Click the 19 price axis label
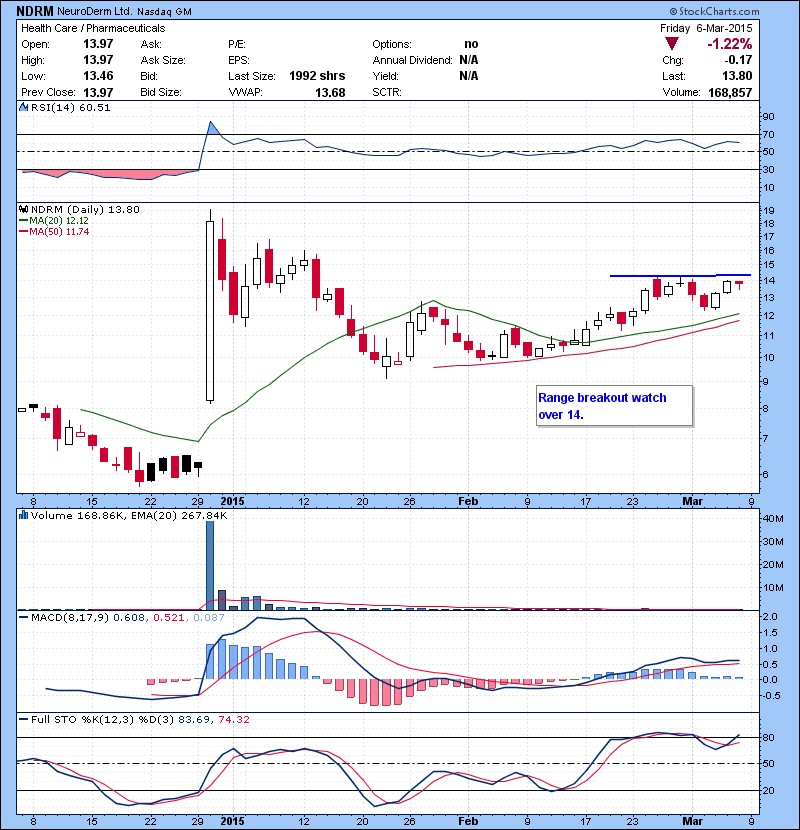 pyautogui.click(x=768, y=210)
